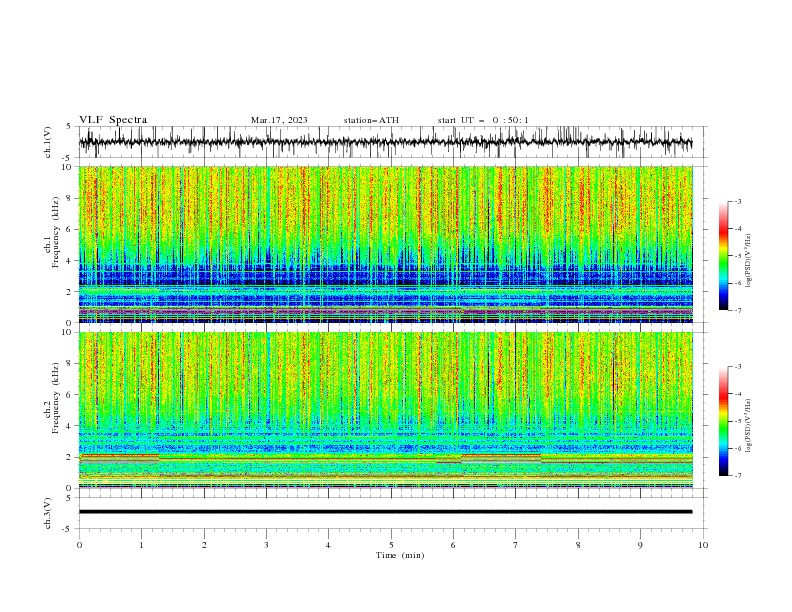The image size is (792, 612).
Task: Click the 'Time (min)' axis label
Action: [400, 555]
